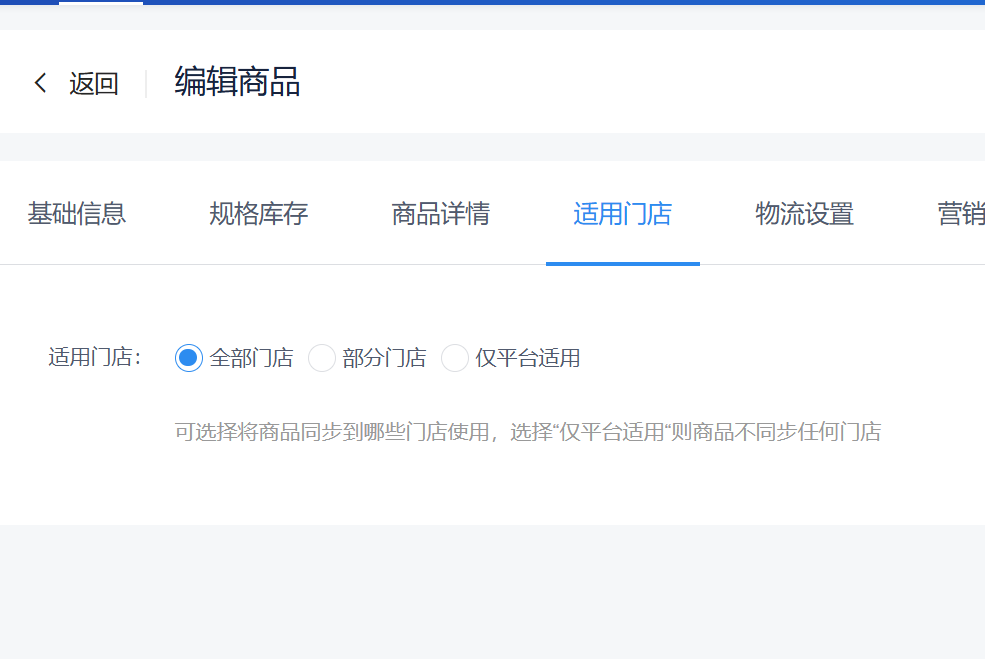
Task: Switch to the 规格库存 tab
Action: [258, 214]
